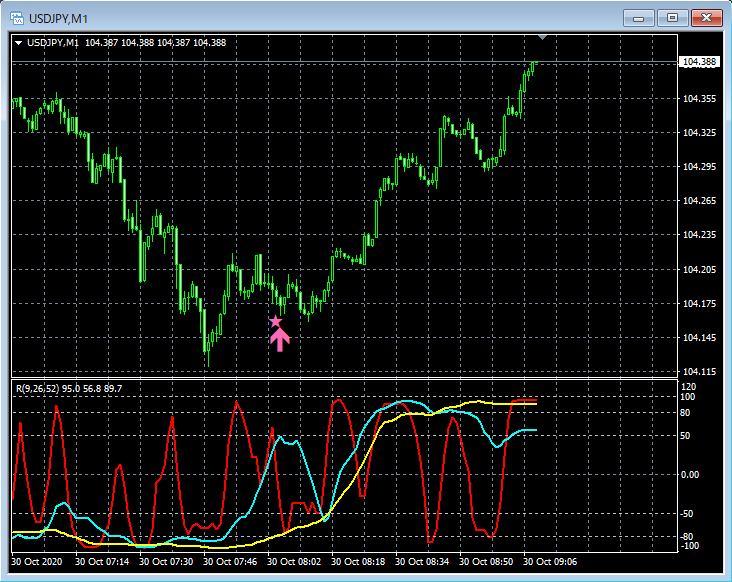The height and width of the screenshot is (582, 732).
Task: Click the 30 Oct 08:50 time label
Action: click(486, 561)
